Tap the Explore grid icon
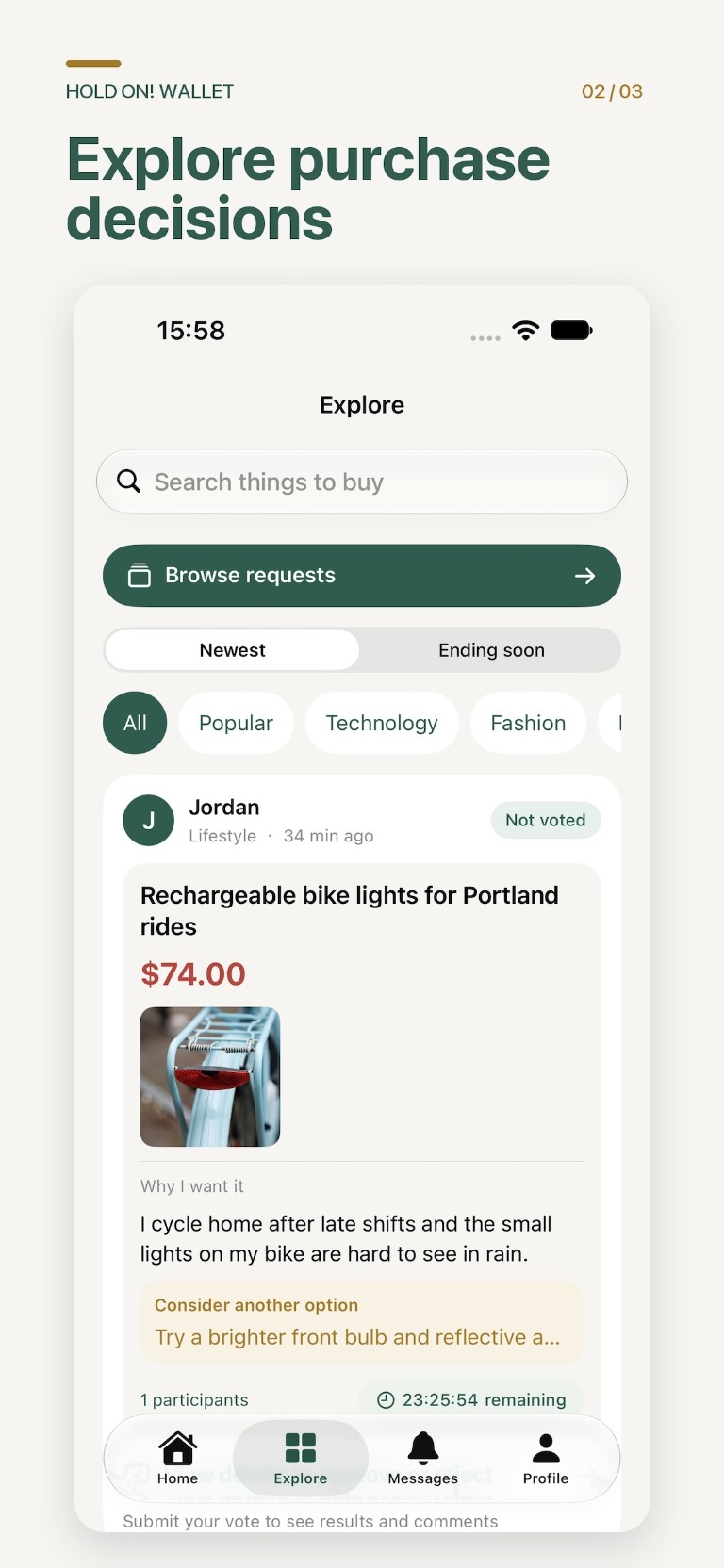Viewport: 724px width, 1568px height. (301, 1447)
